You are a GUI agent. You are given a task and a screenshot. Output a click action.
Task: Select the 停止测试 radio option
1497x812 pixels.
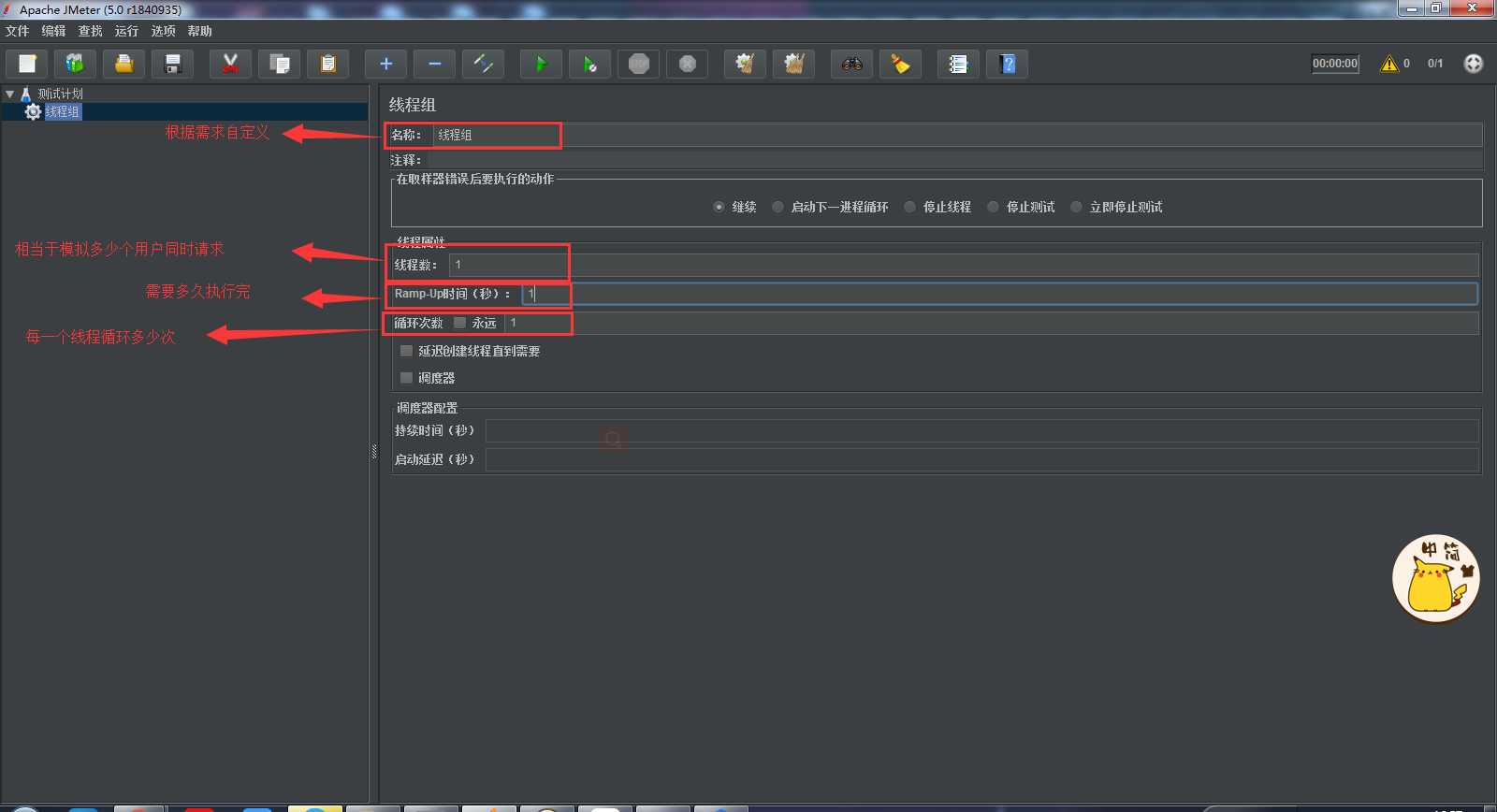pyautogui.click(x=993, y=207)
